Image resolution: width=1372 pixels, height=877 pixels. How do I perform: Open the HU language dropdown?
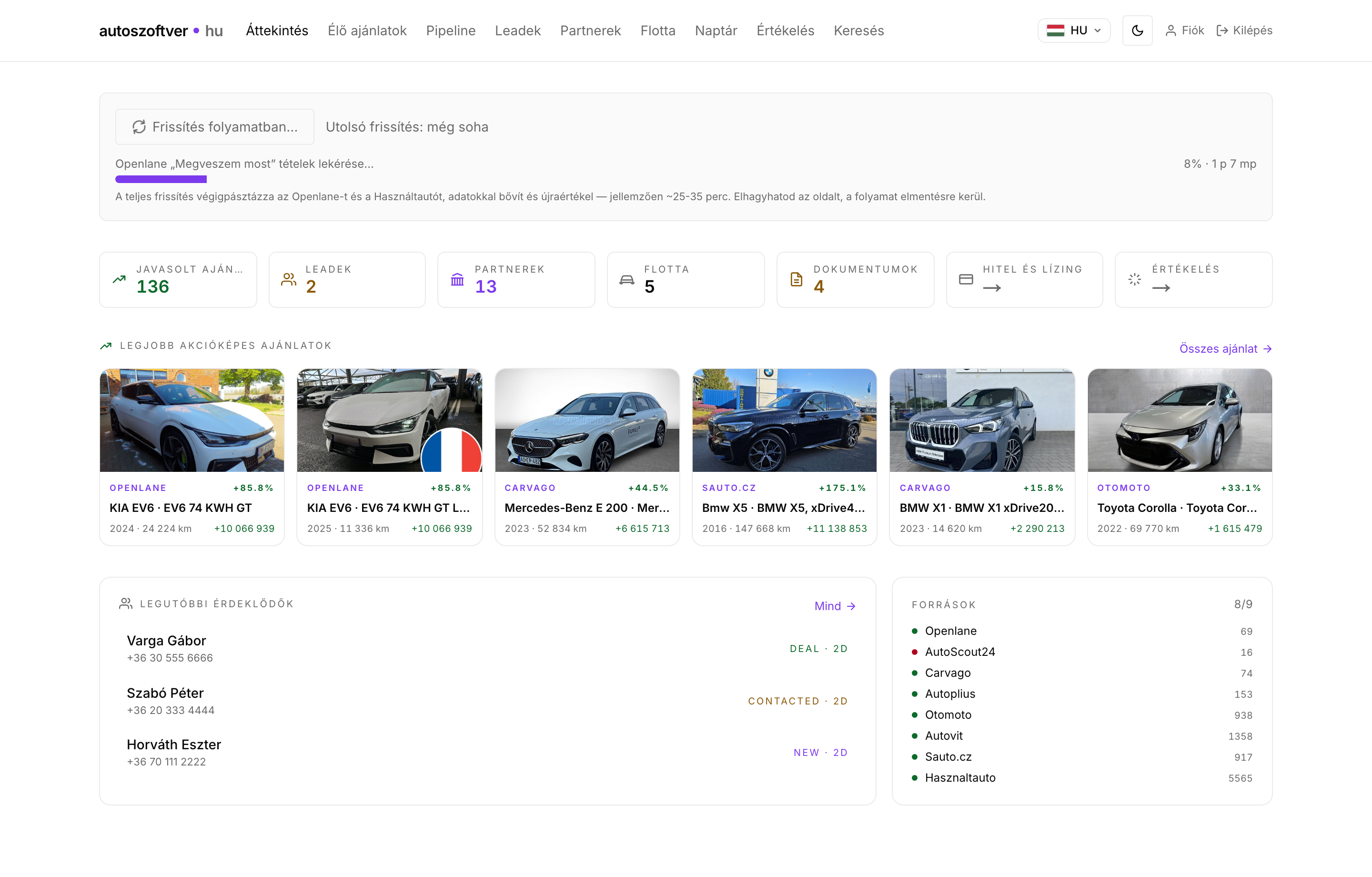pyautogui.click(x=1073, y=30)
